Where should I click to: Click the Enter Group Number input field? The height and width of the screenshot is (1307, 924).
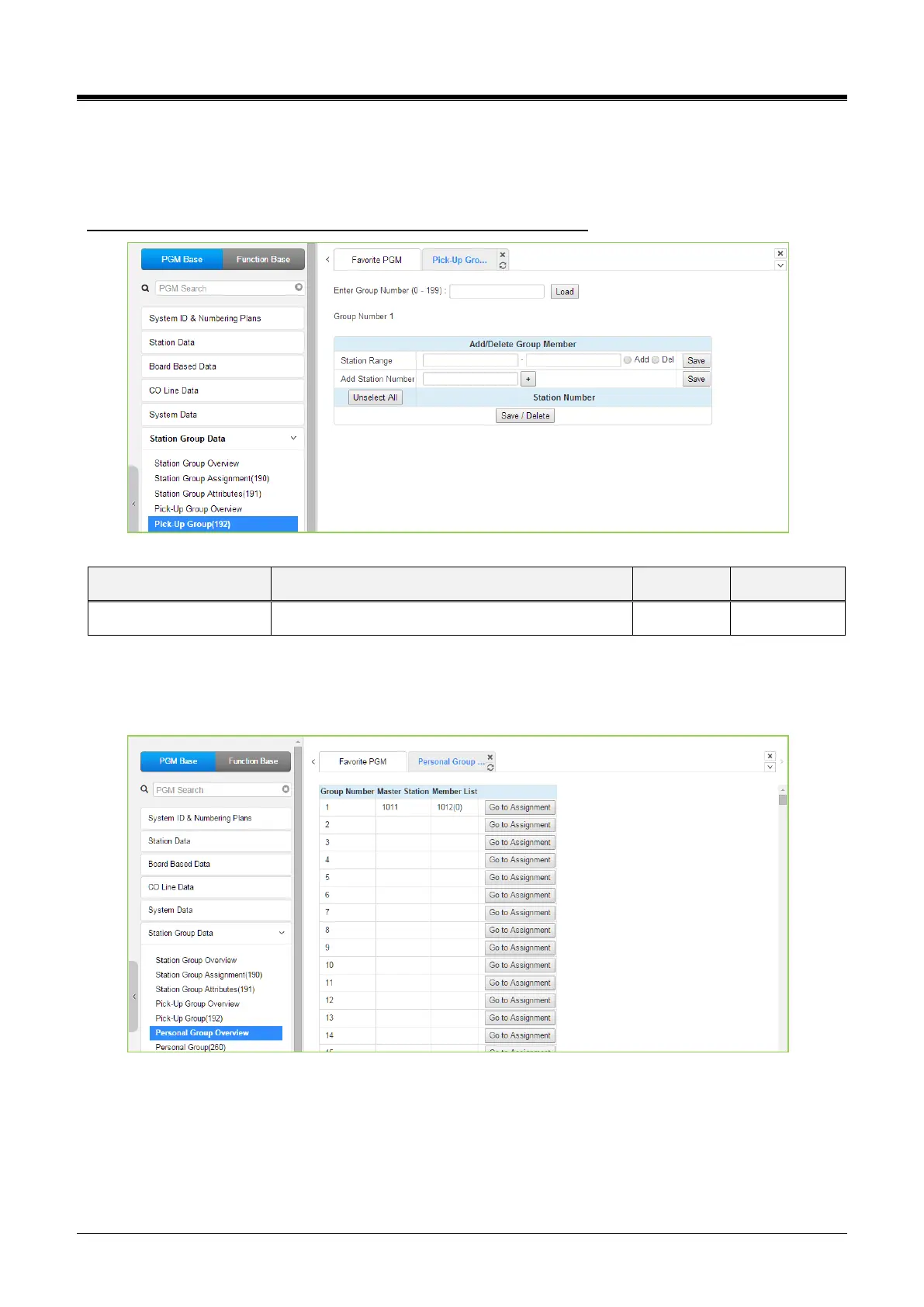click(497, 292)
